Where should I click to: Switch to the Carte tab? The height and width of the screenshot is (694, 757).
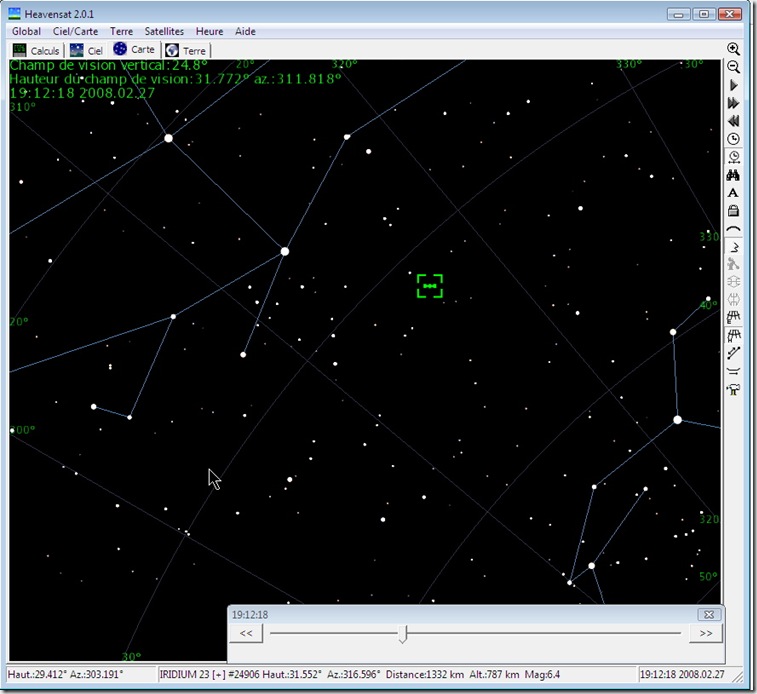point(134,49)
